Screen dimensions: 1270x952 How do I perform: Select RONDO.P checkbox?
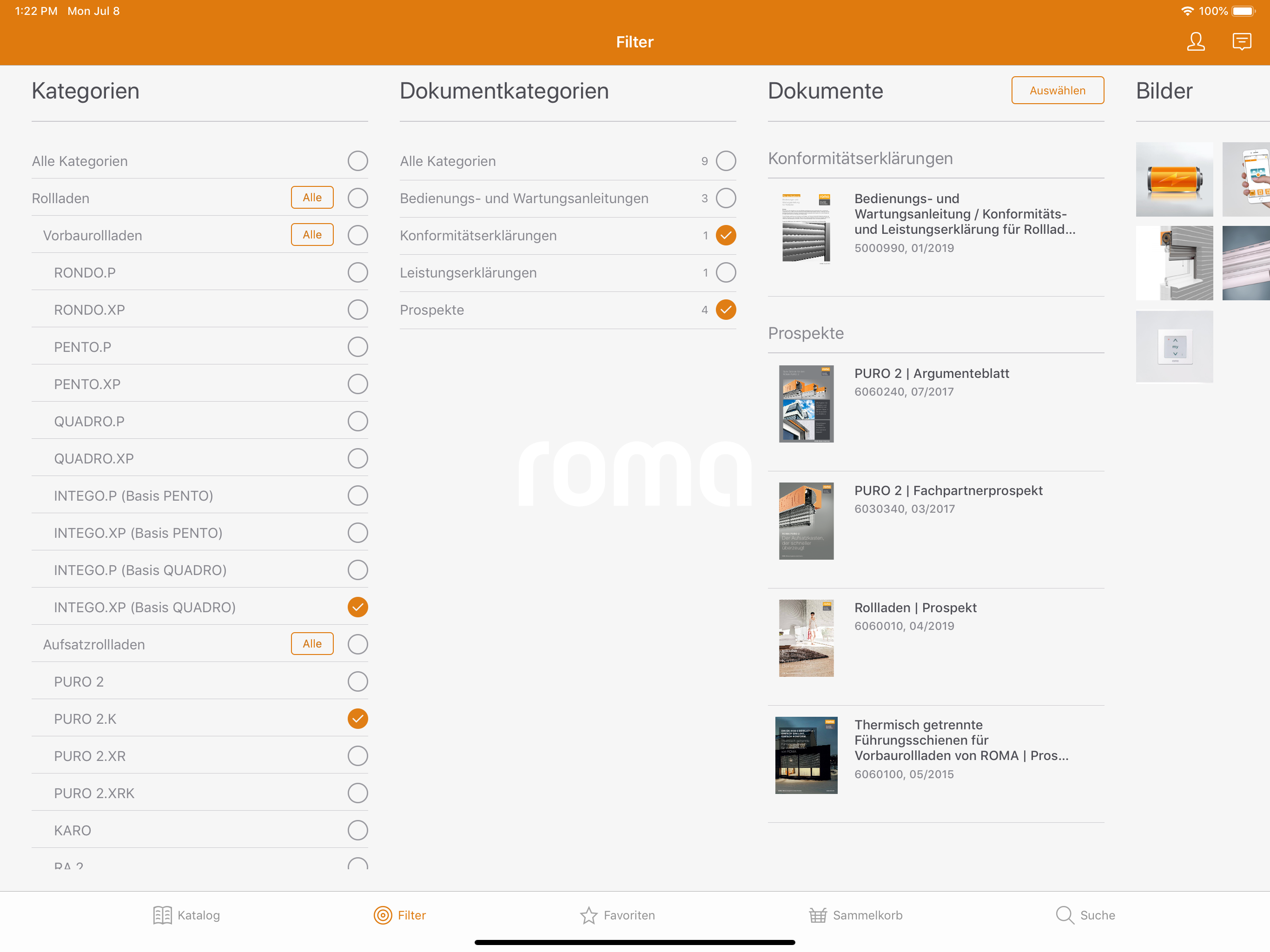coord(357,272)
